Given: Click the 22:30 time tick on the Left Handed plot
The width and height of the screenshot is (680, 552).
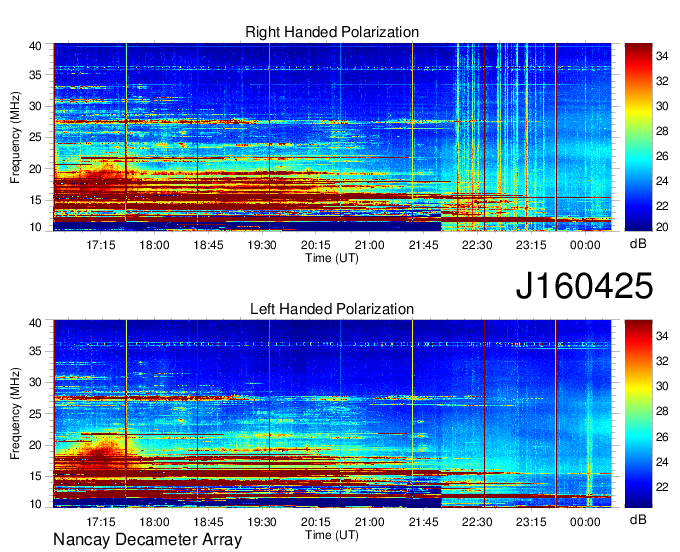Looking at the screenshot, I should click(x=477, y=522).
